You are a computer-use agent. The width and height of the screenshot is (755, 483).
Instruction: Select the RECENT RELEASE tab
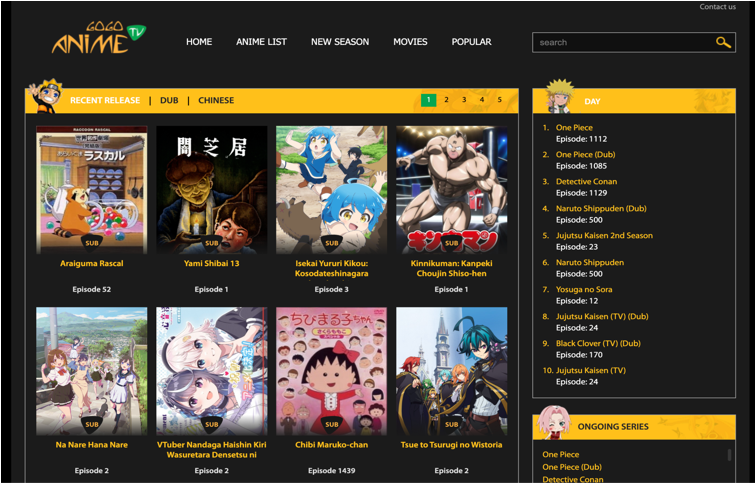(x=105, y=100)
